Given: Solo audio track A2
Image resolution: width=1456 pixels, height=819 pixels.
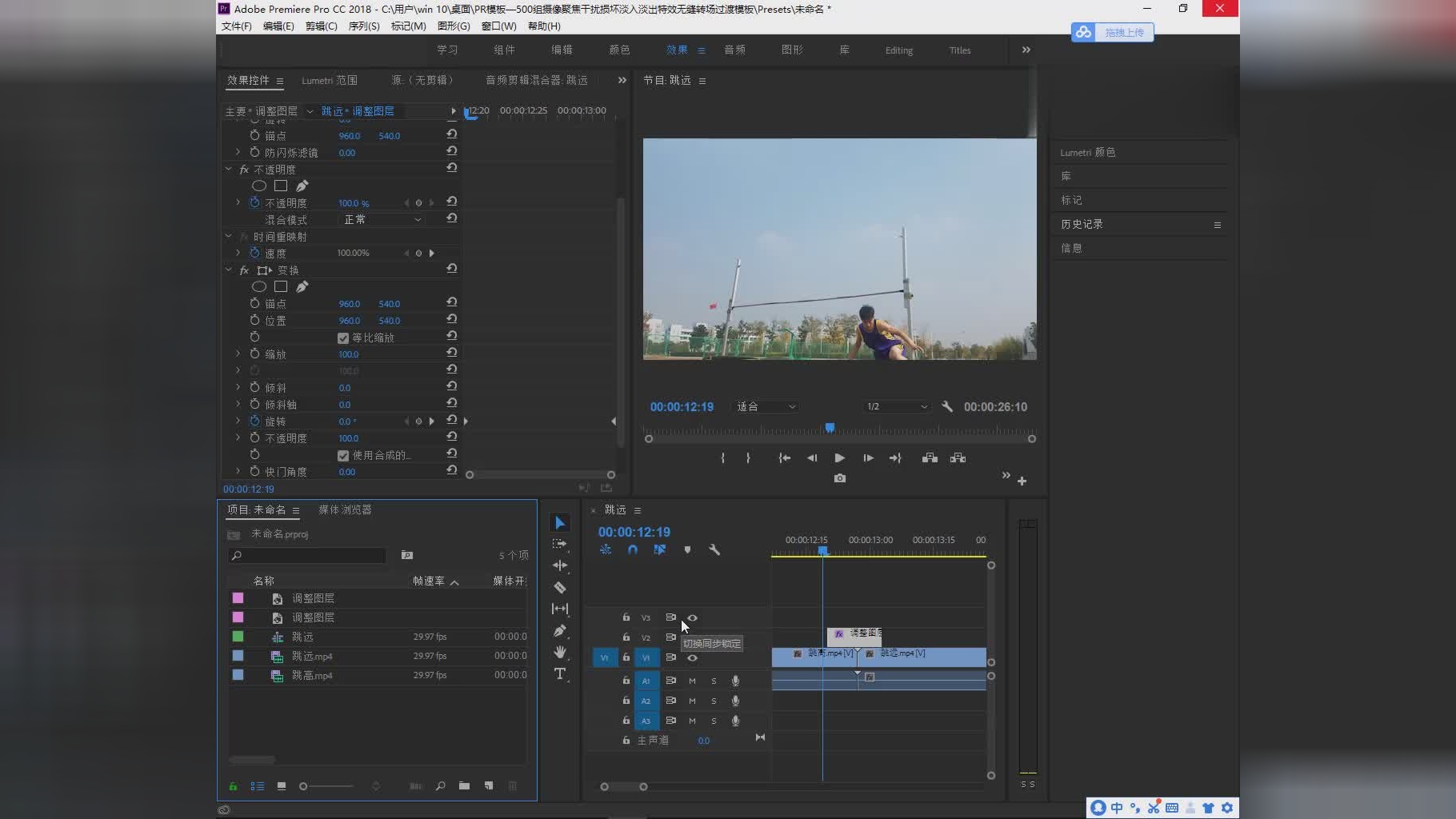Looking at the screenshot, I should [x=714, y=701].
